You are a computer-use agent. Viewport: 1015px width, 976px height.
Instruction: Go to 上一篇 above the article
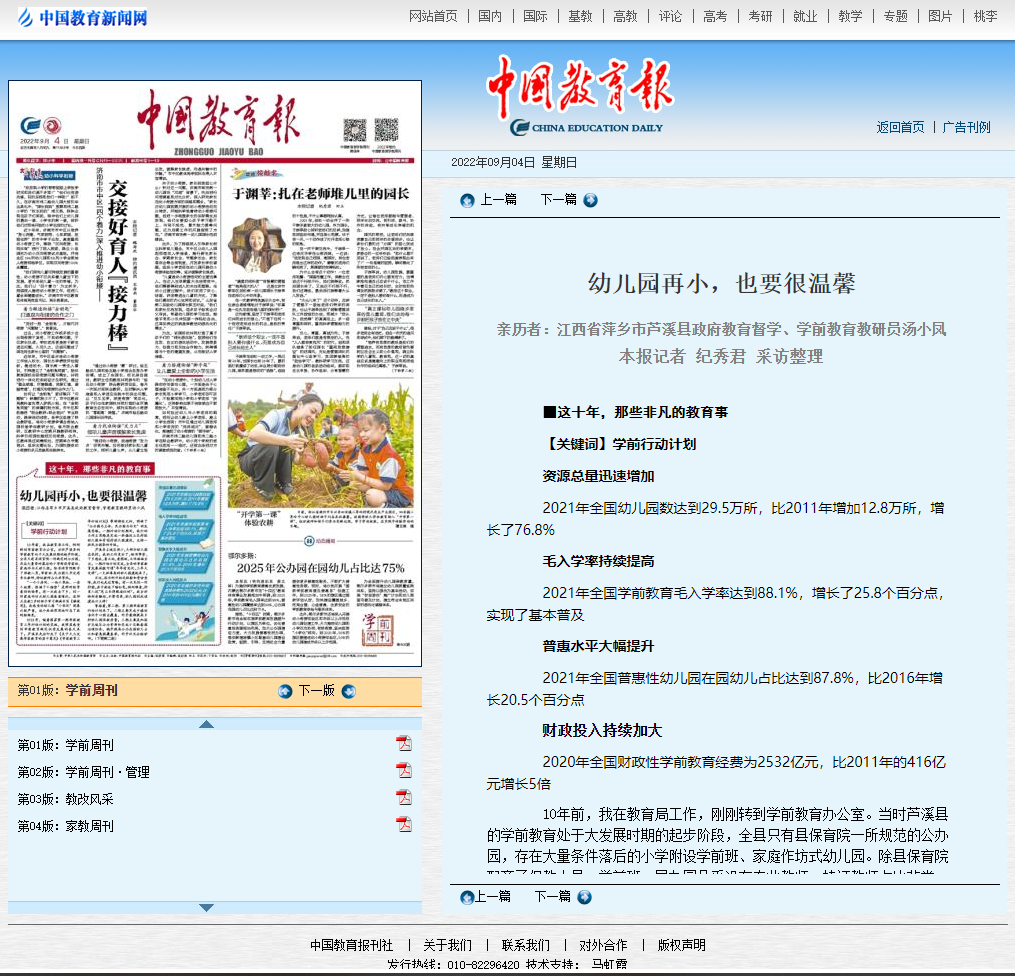pyautogui.click(x=498, y=199)
